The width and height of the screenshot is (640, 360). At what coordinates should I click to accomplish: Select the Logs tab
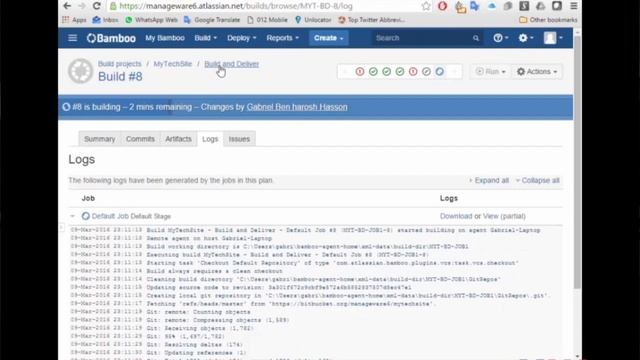coord(210,139)
